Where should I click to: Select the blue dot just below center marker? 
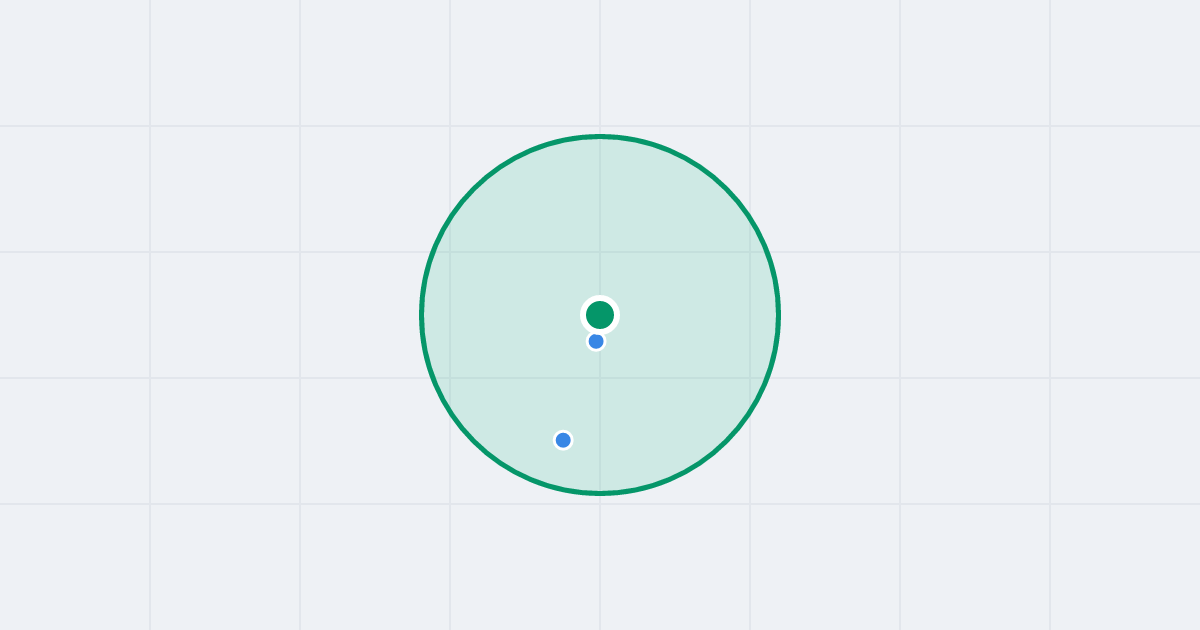pos(596,341)
